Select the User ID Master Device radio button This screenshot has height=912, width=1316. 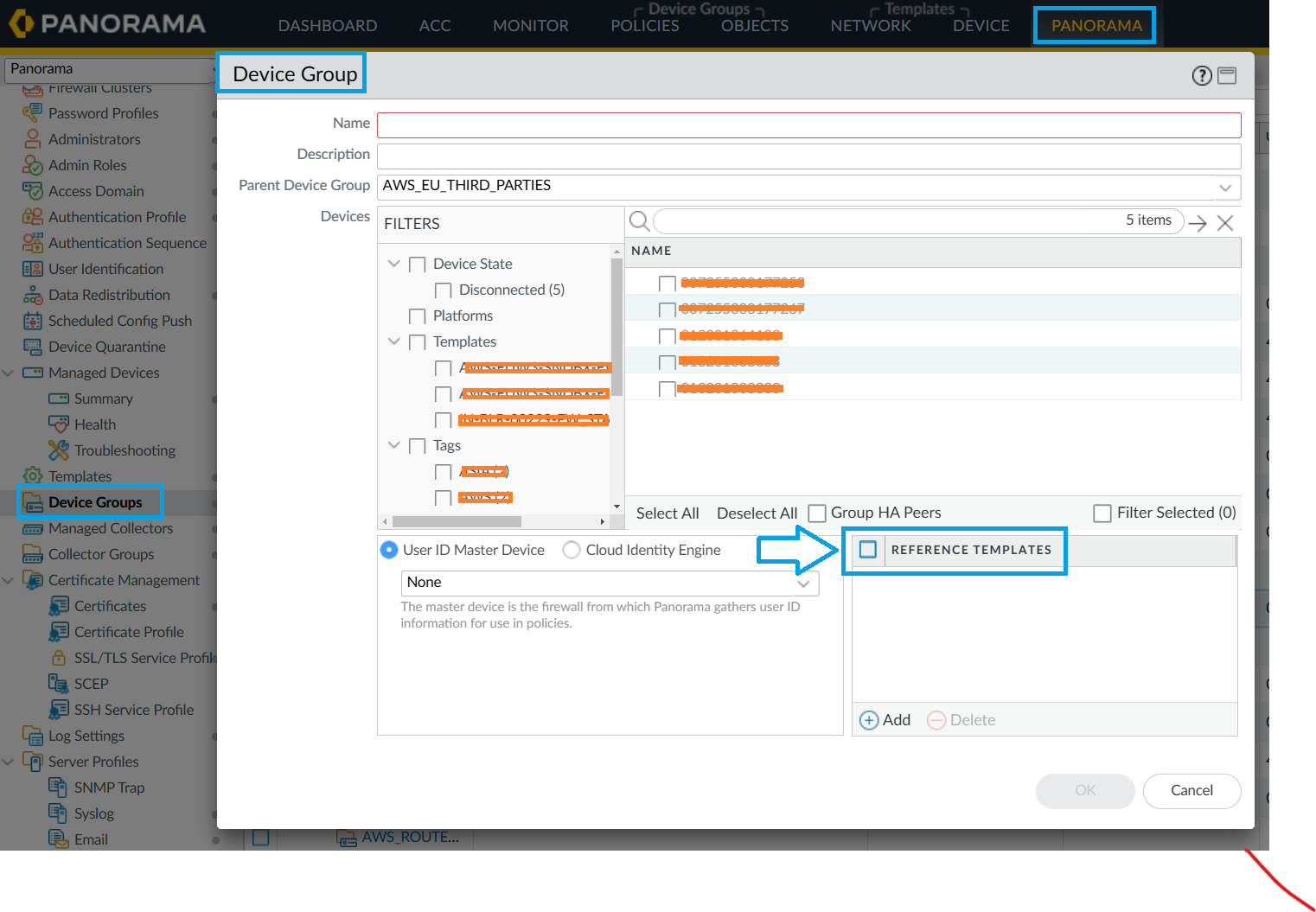click(x=389, y=550)
